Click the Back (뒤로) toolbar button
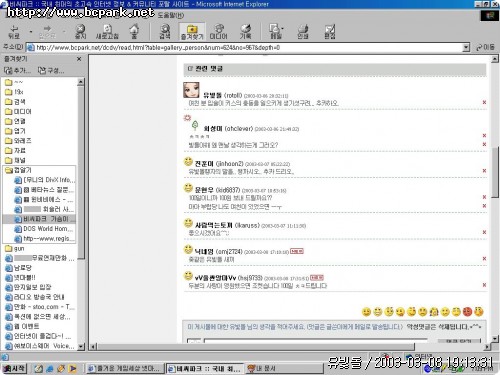The width and height of the screenshot is (500, 375). pos(14,32)
